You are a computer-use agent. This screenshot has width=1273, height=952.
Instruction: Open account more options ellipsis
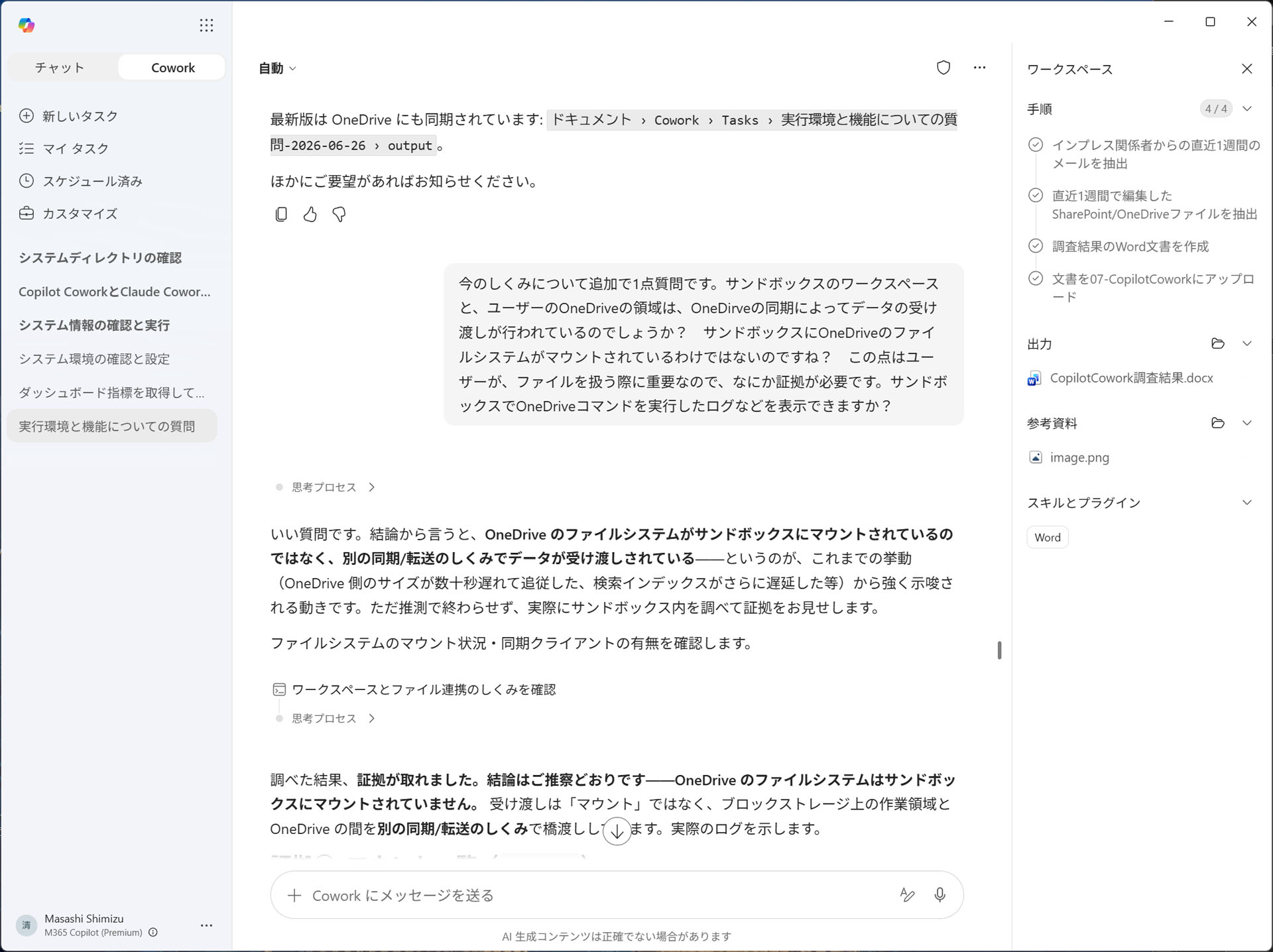point(206,925)
